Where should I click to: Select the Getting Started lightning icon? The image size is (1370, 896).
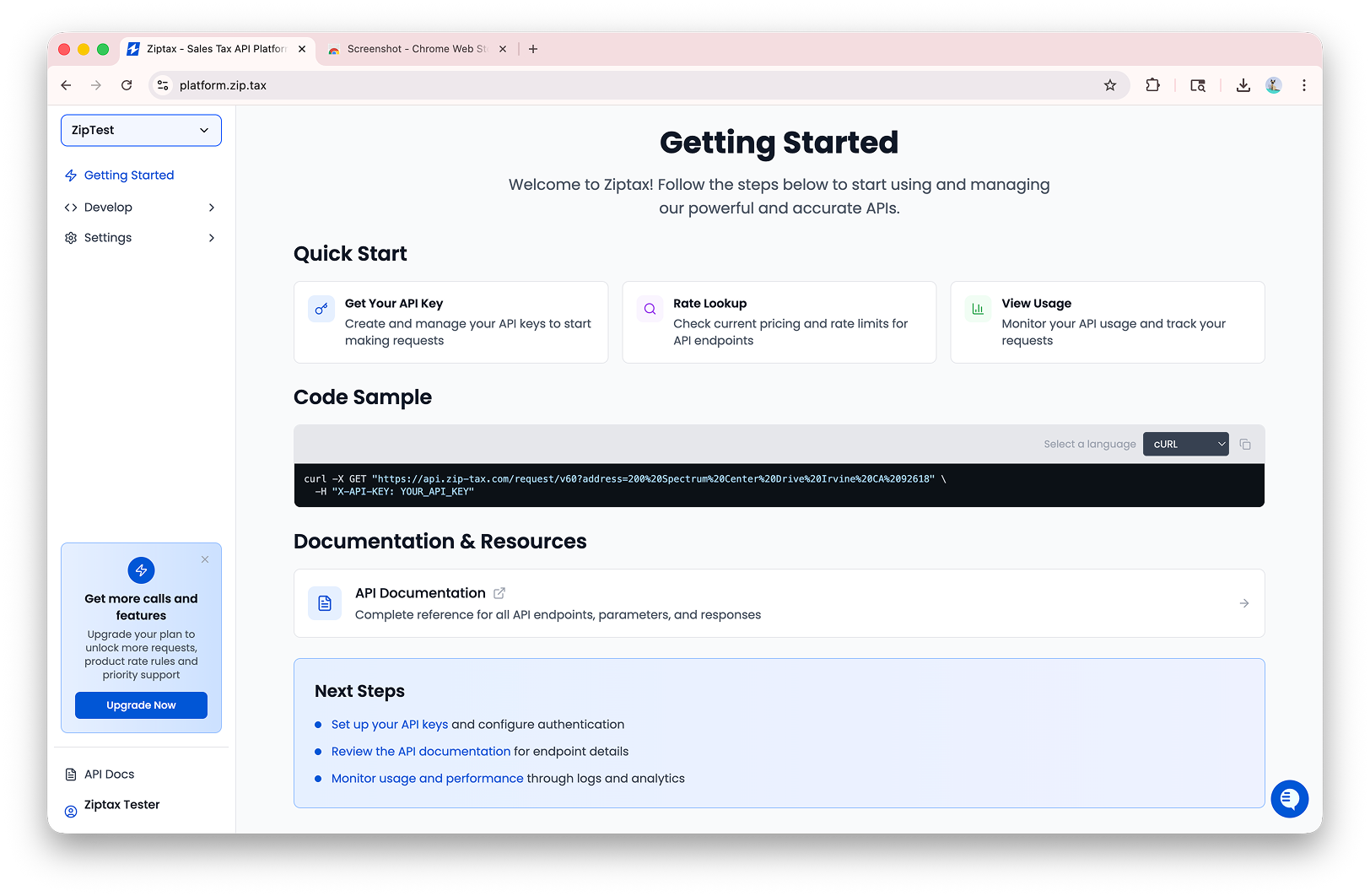(x=71, y=175)
